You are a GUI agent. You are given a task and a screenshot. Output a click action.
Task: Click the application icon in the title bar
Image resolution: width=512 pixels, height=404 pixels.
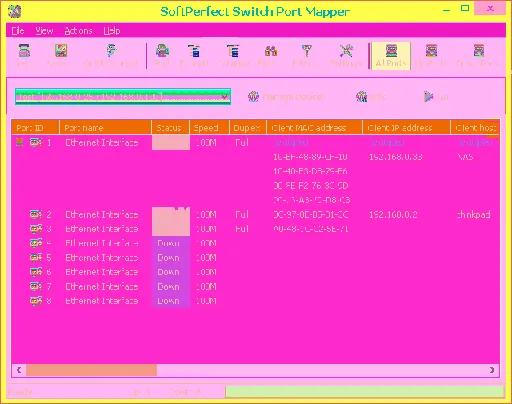[15, 11]
